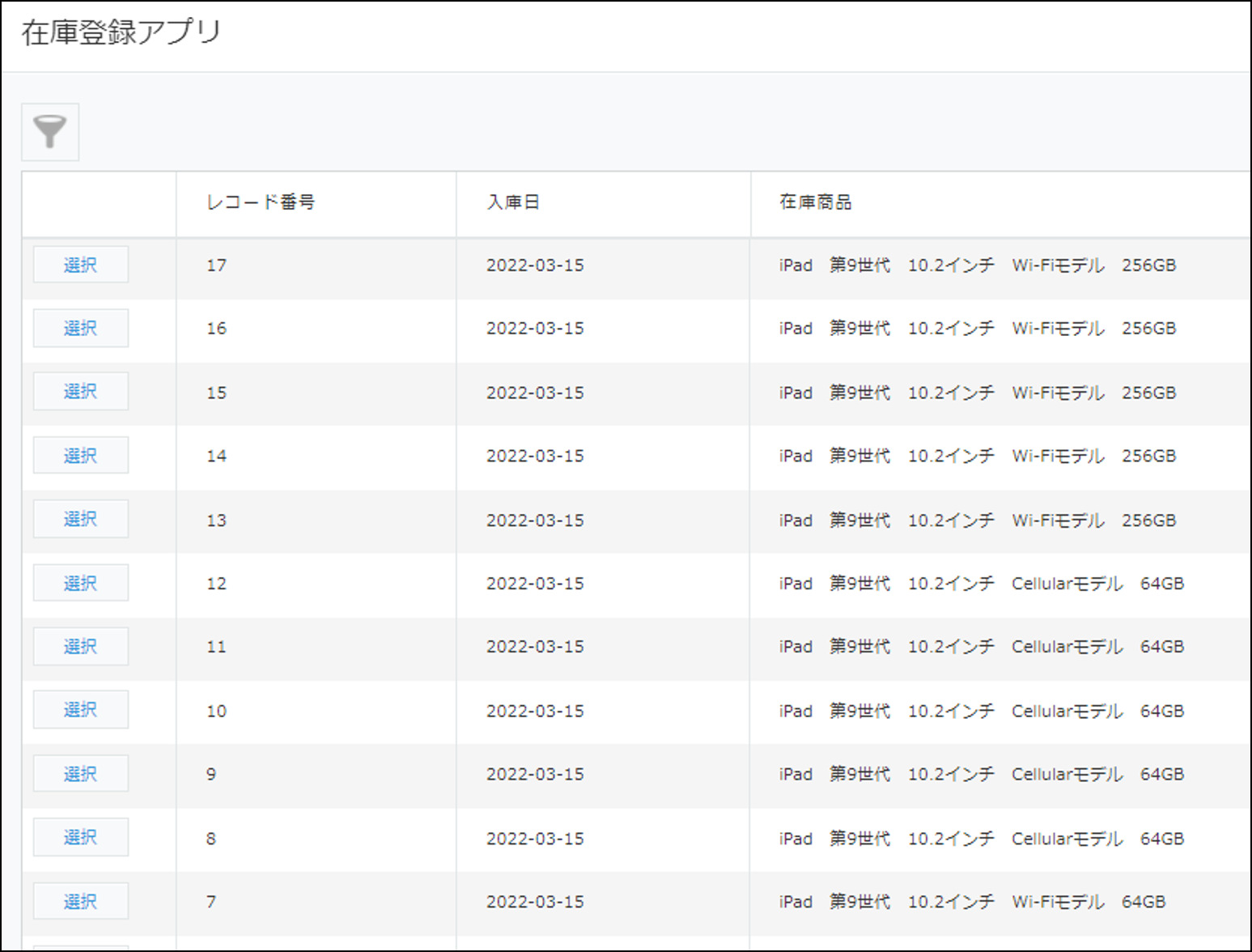Click date 2022-03-15 in record 17 row

535,266
